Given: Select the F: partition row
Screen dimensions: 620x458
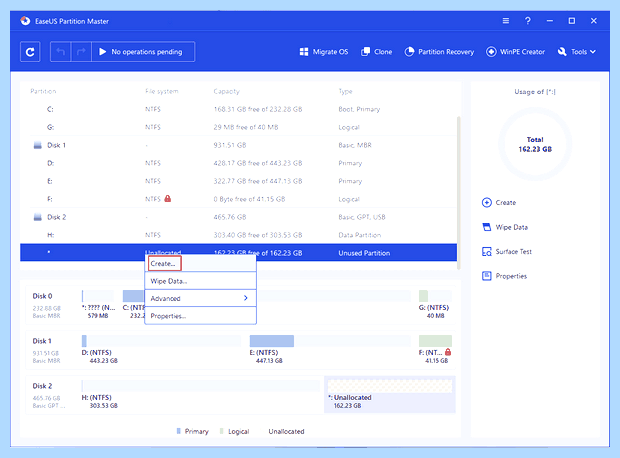Looking at the screenshot, I should [238, 199].
